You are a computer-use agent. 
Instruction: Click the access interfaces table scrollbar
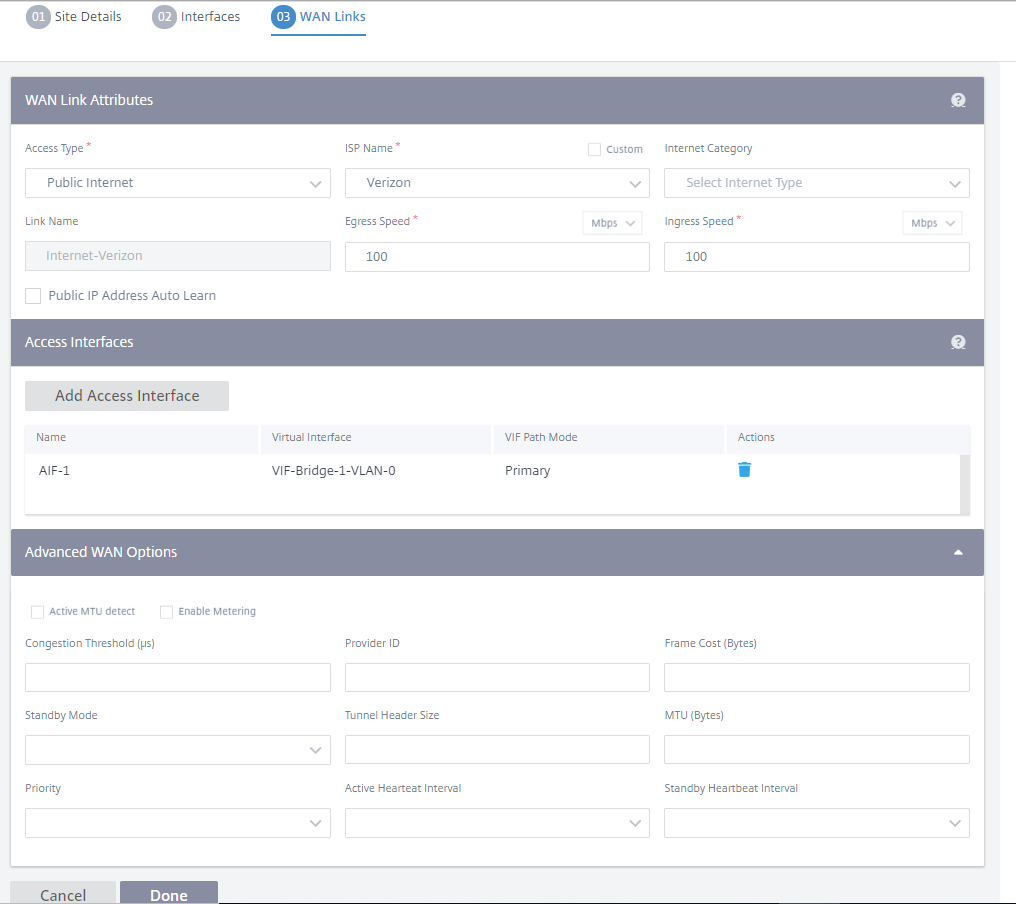tap(965, 484)
